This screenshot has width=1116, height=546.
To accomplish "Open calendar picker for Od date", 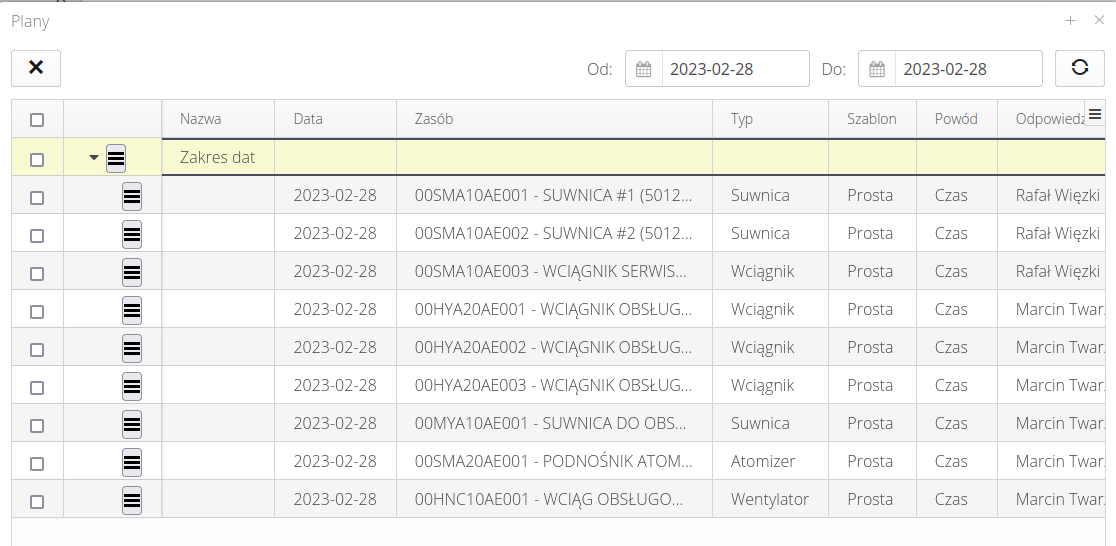I will 644,69.
